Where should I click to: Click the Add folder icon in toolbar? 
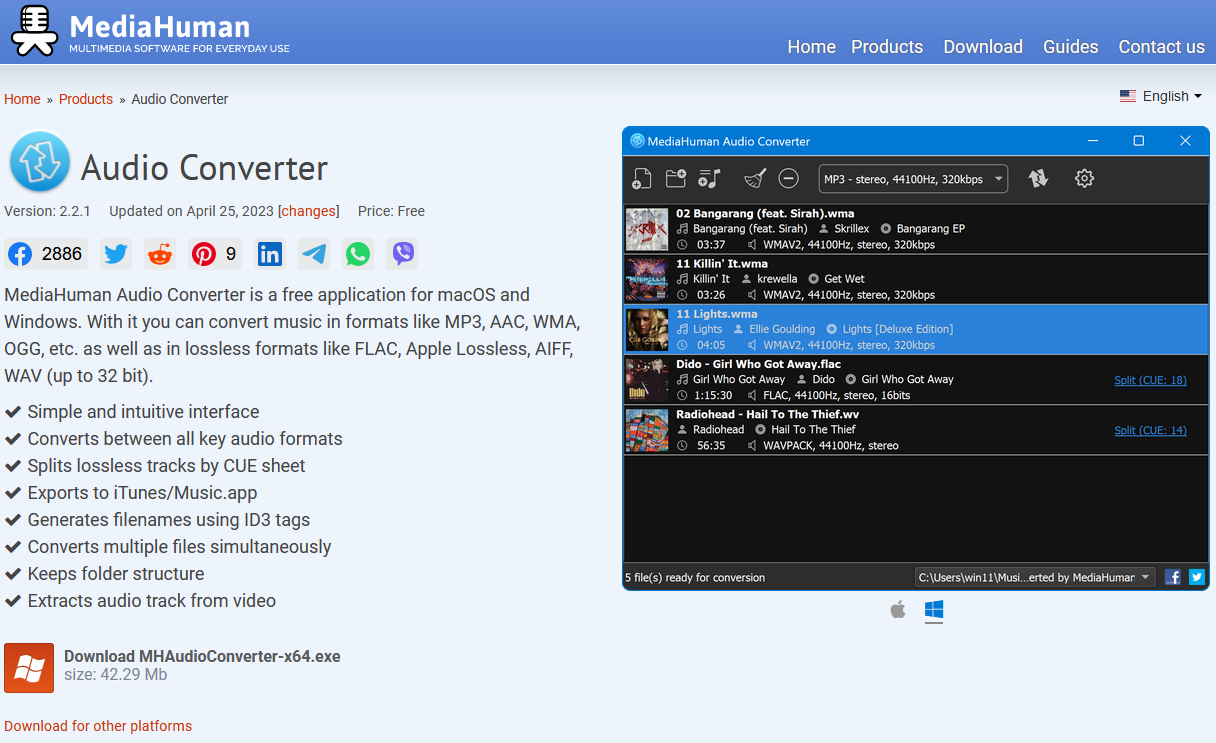pyautogui.click(x=676, y=179)
